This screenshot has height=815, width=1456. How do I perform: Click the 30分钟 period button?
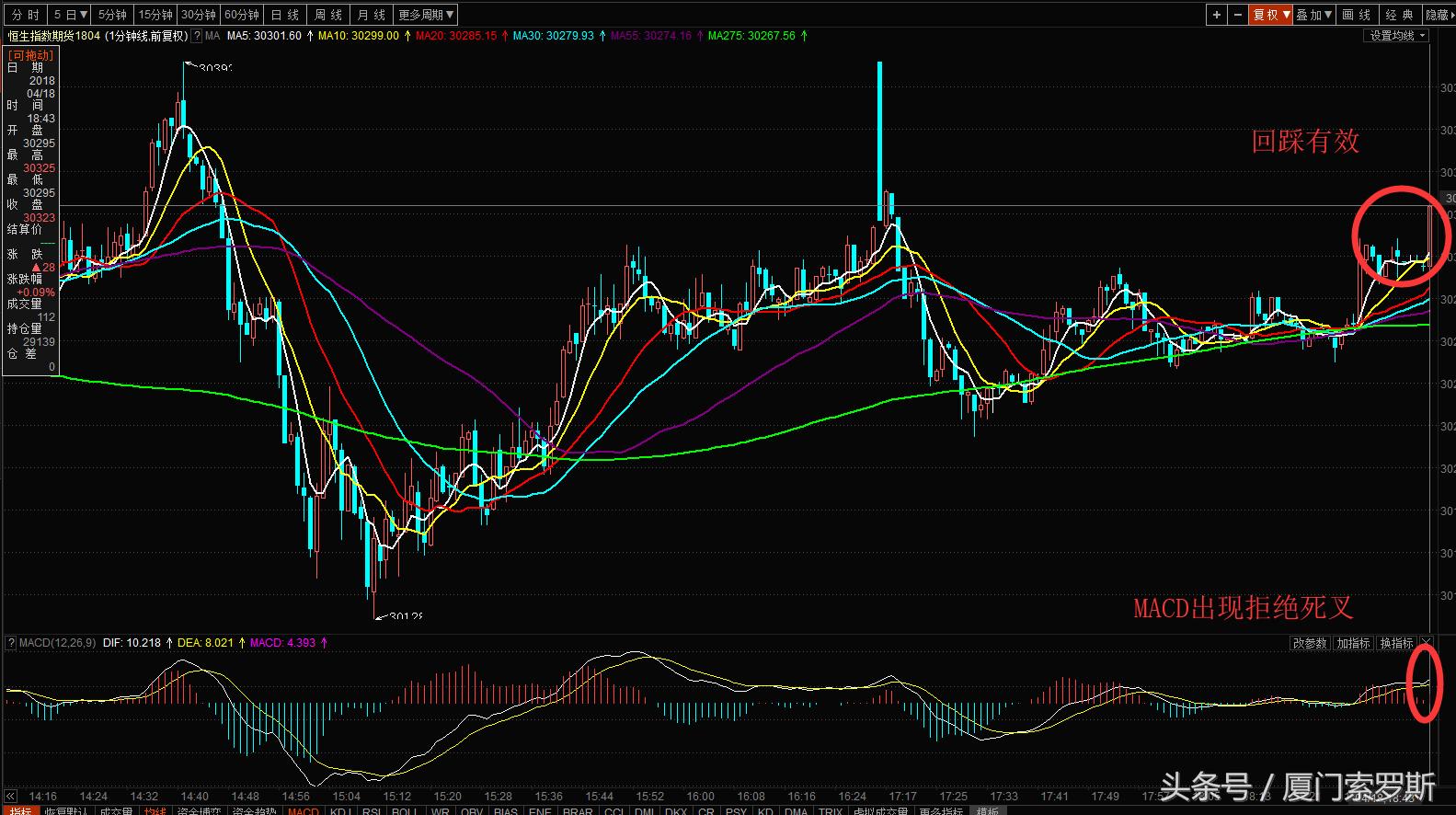click(x=198, y=15)
